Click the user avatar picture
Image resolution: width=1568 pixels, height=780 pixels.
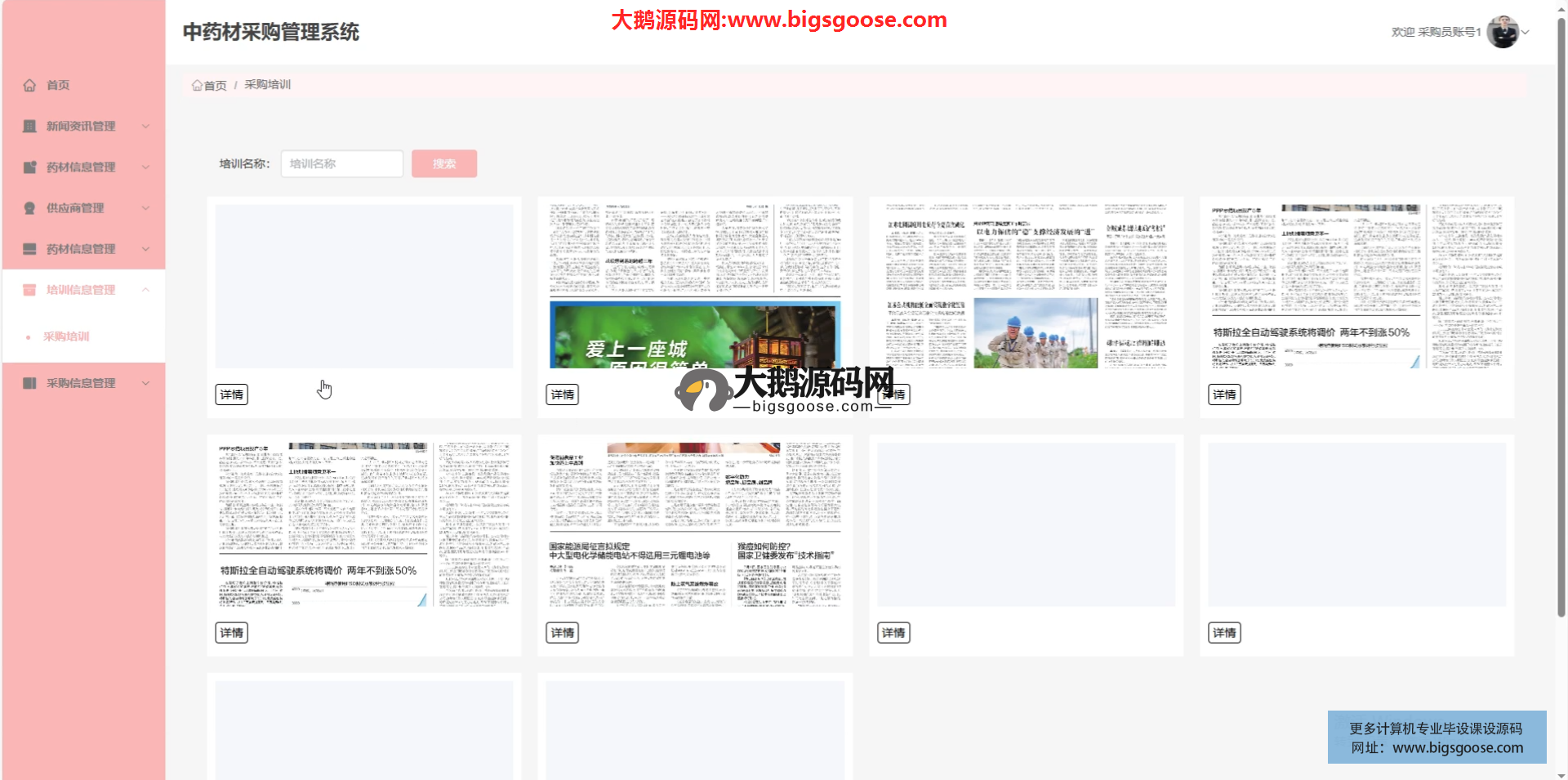pyautogui.click(x=1502, y=32)
